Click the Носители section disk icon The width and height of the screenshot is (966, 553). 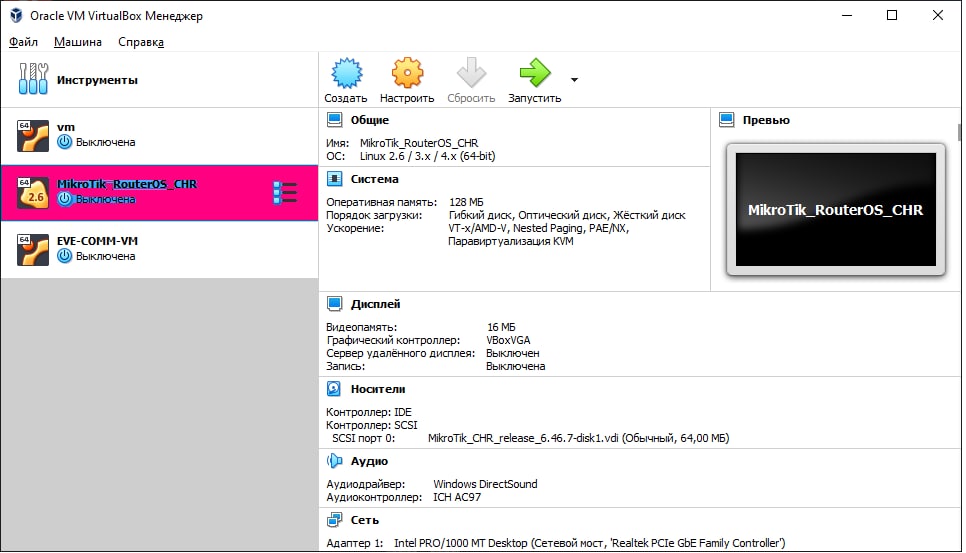[x=334, y=389]
